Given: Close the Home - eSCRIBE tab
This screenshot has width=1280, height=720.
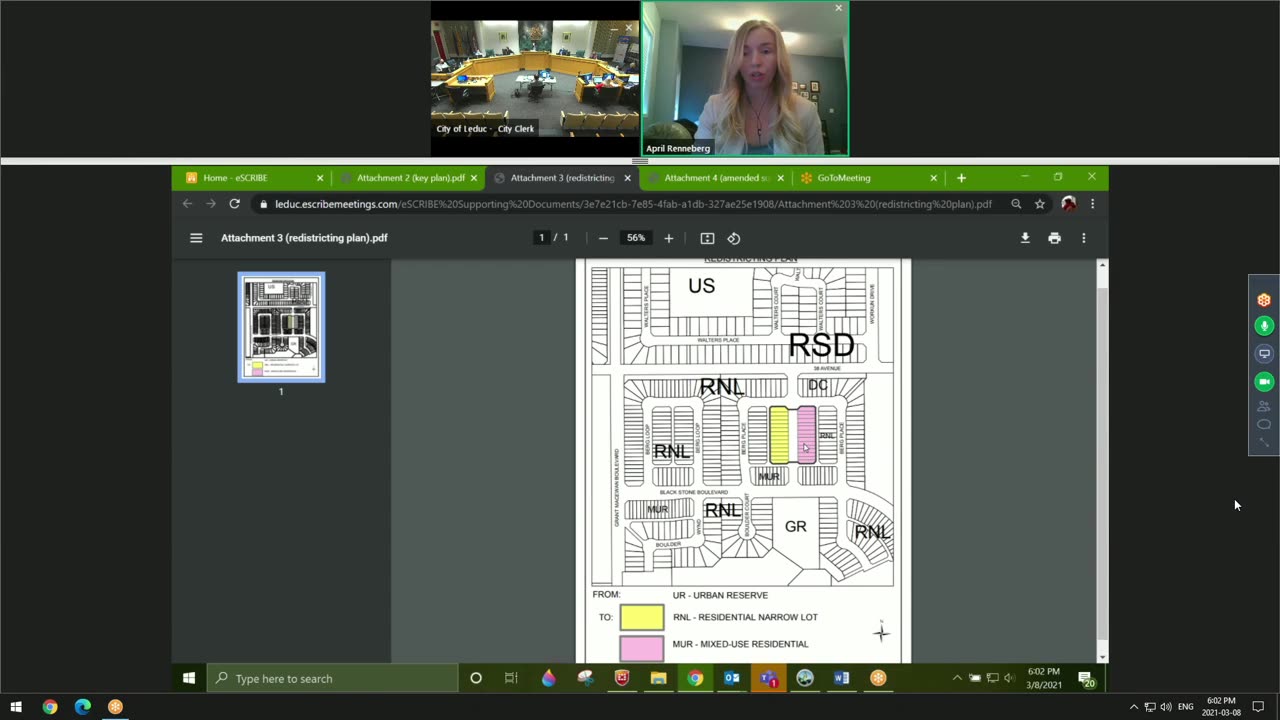Looking at the screenshot, I should click(320, 178).
